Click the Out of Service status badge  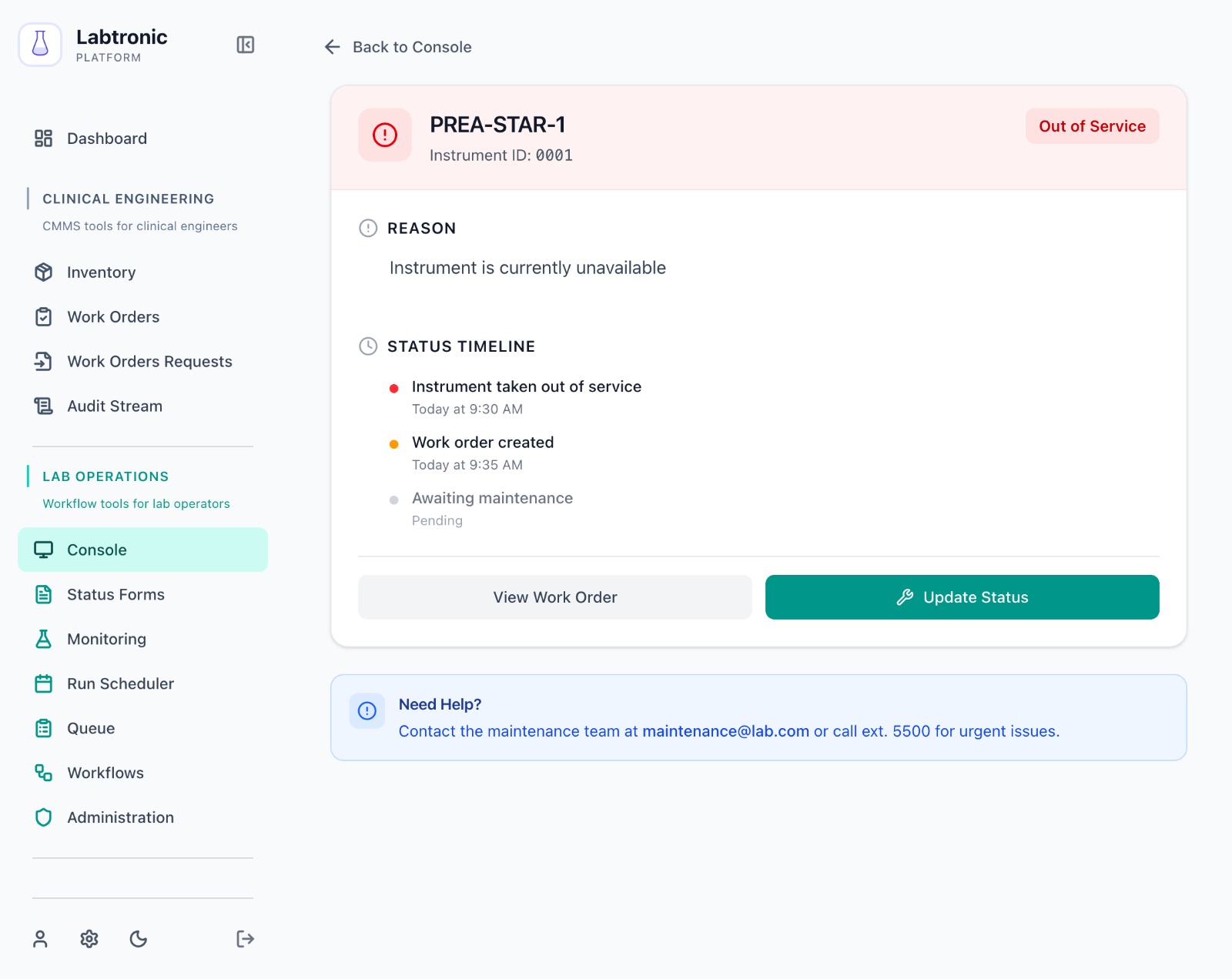[1092, 126]
